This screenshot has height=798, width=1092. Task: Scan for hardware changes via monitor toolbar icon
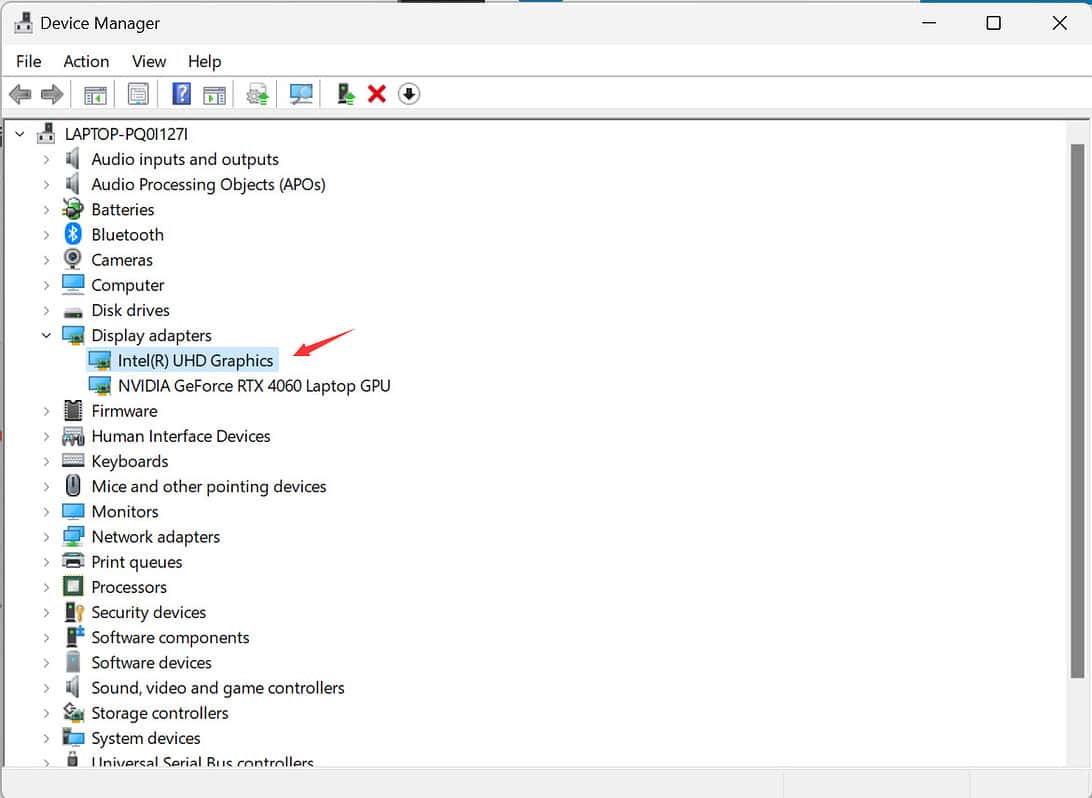click(x=301, y=94)
